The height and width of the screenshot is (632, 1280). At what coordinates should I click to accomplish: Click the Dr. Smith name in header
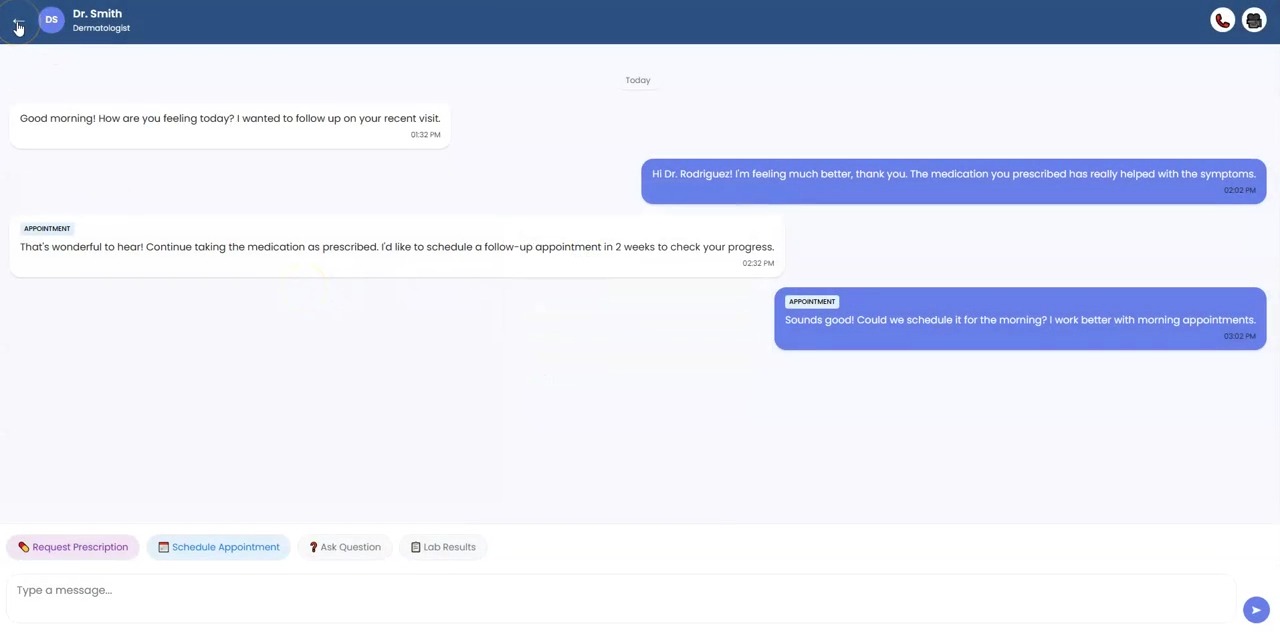pos(97,14)
